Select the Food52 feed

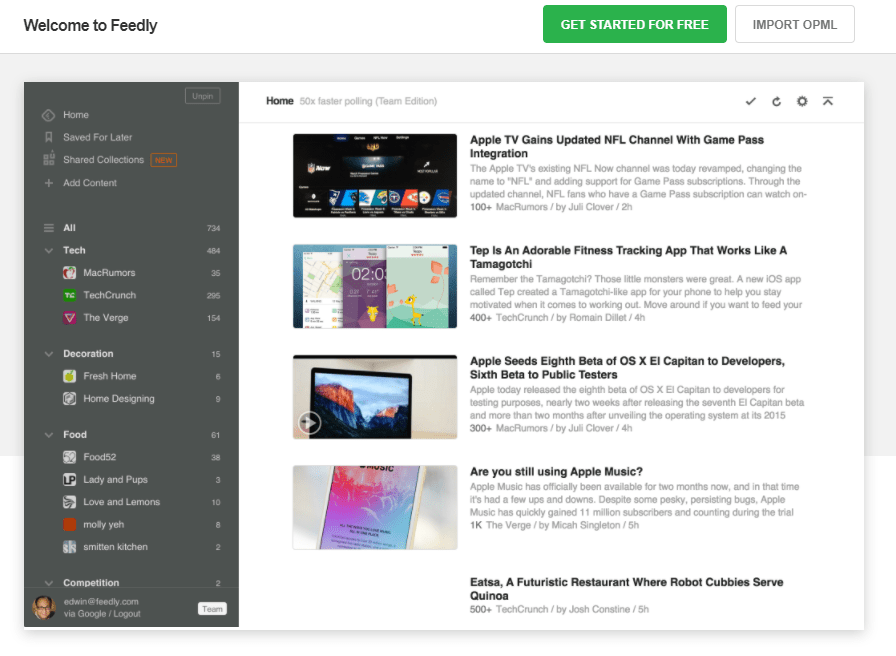point(99,457)
